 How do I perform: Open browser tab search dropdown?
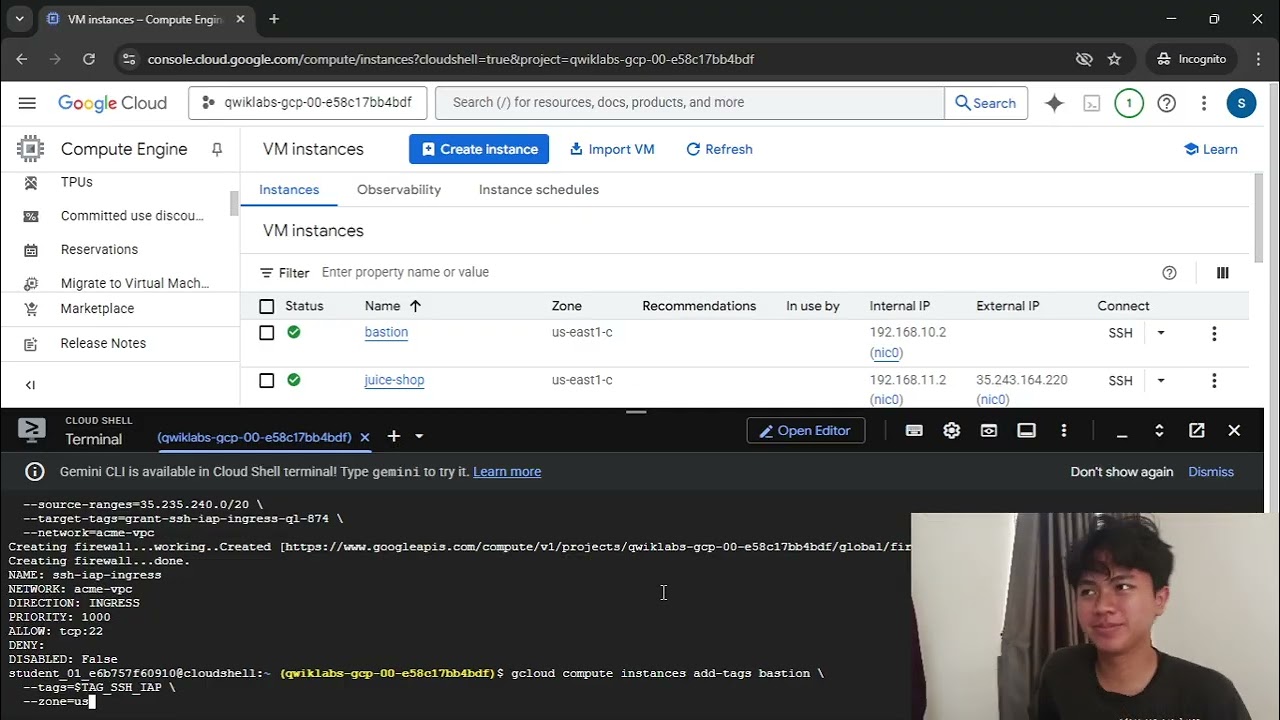(x=19, y=19)
